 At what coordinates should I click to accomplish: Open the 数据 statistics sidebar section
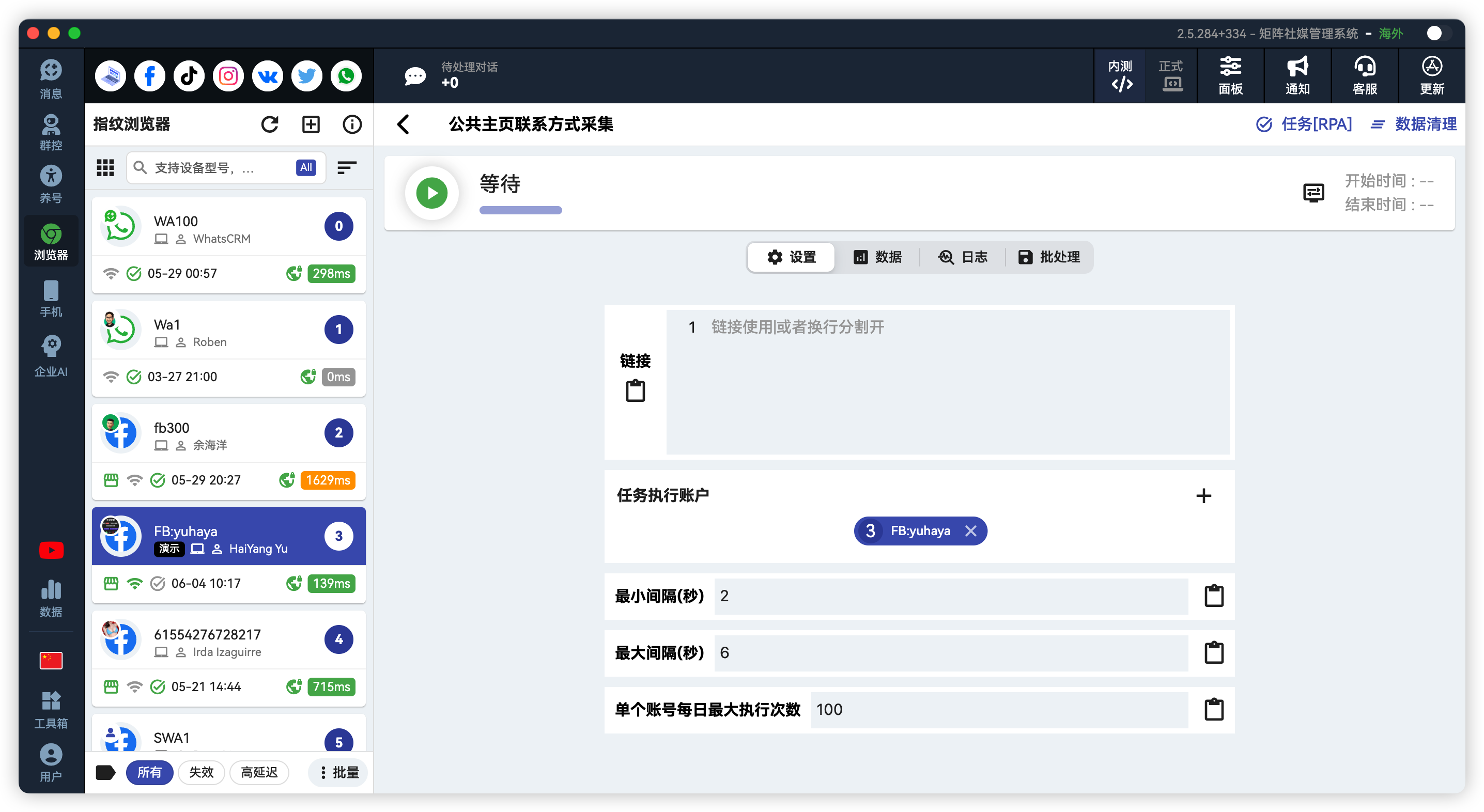tap(51, 599)
